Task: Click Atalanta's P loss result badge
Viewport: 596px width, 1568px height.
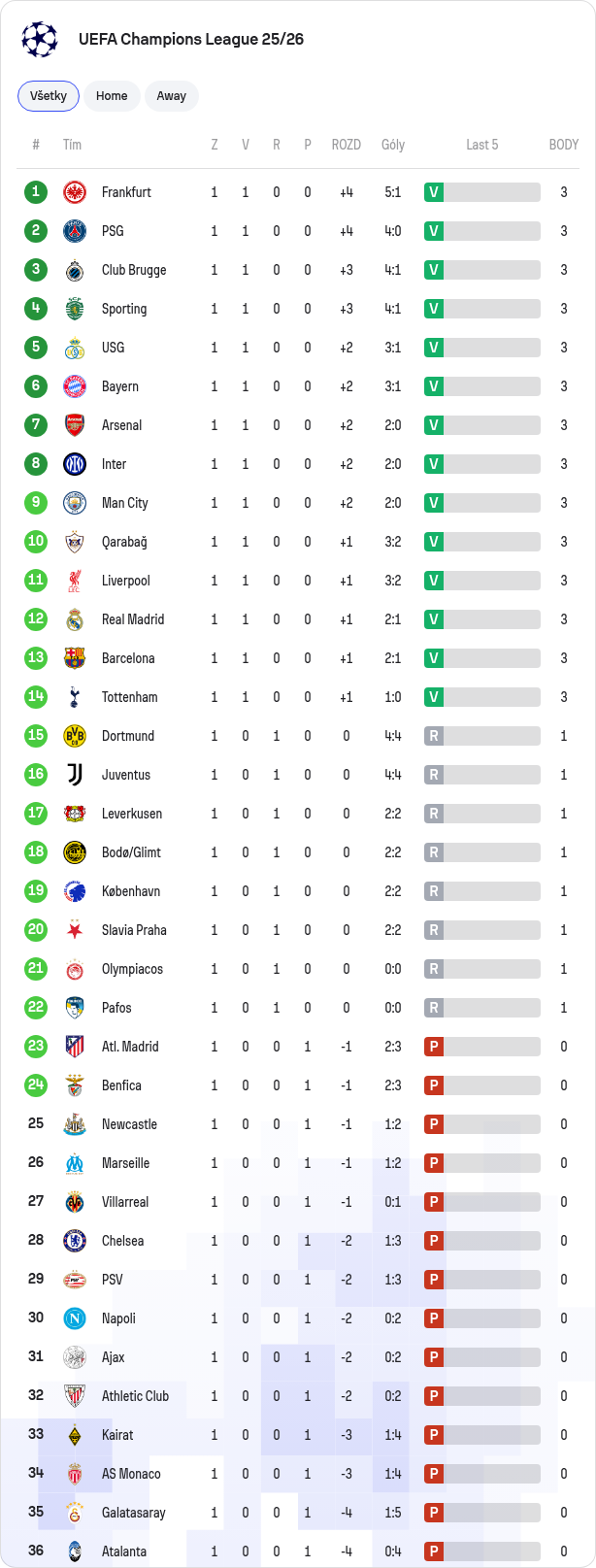Action: [434, 1551]
